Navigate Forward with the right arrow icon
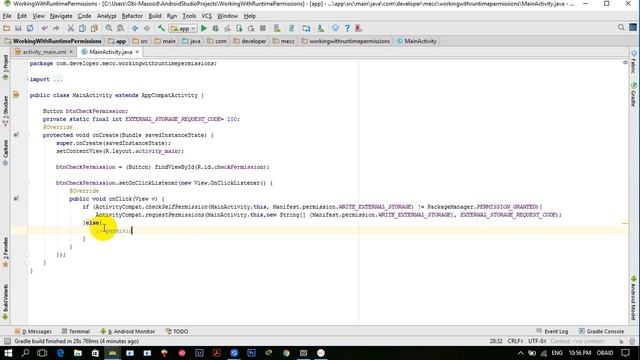The height and width of the screenshot is (360, 640). [147, 28]
